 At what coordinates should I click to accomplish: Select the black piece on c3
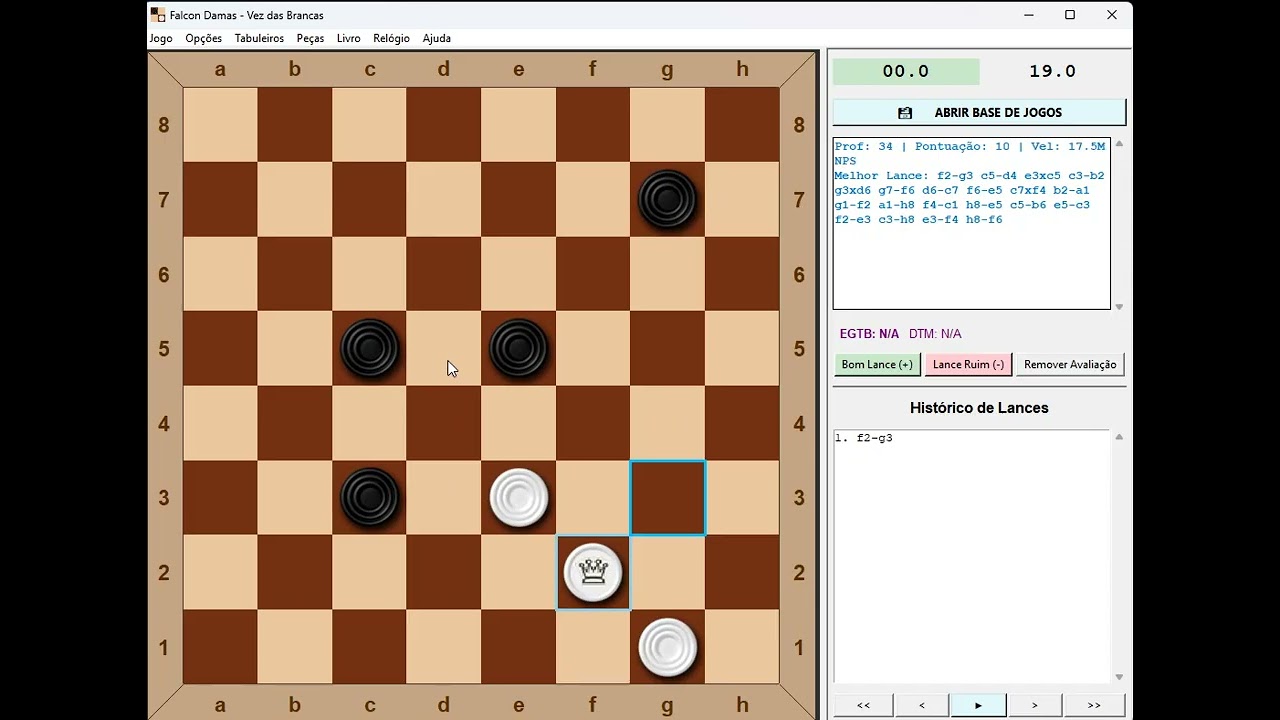pyautogui.click(x=370, y=497)
